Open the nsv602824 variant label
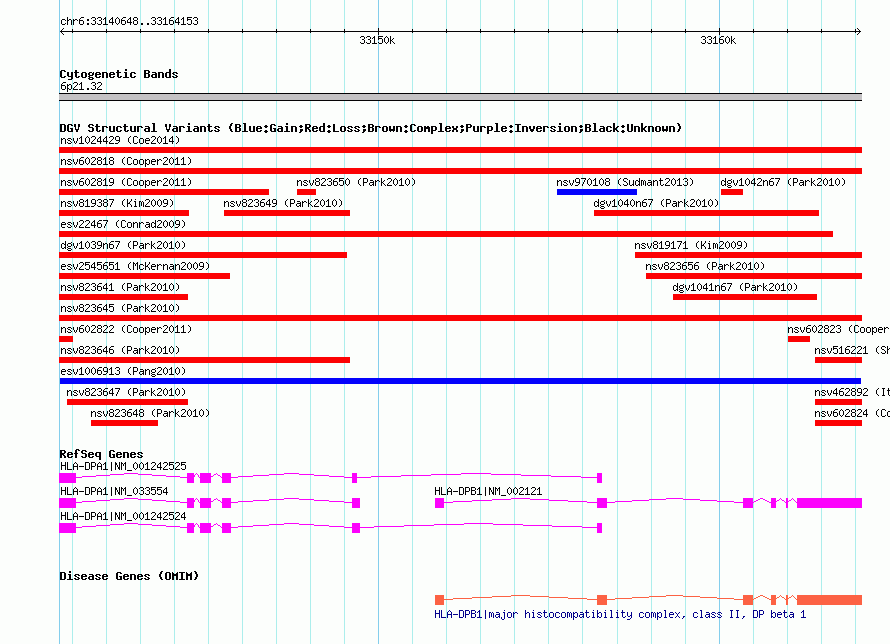This screenshot has height=644, width=890. coord(851,413)
